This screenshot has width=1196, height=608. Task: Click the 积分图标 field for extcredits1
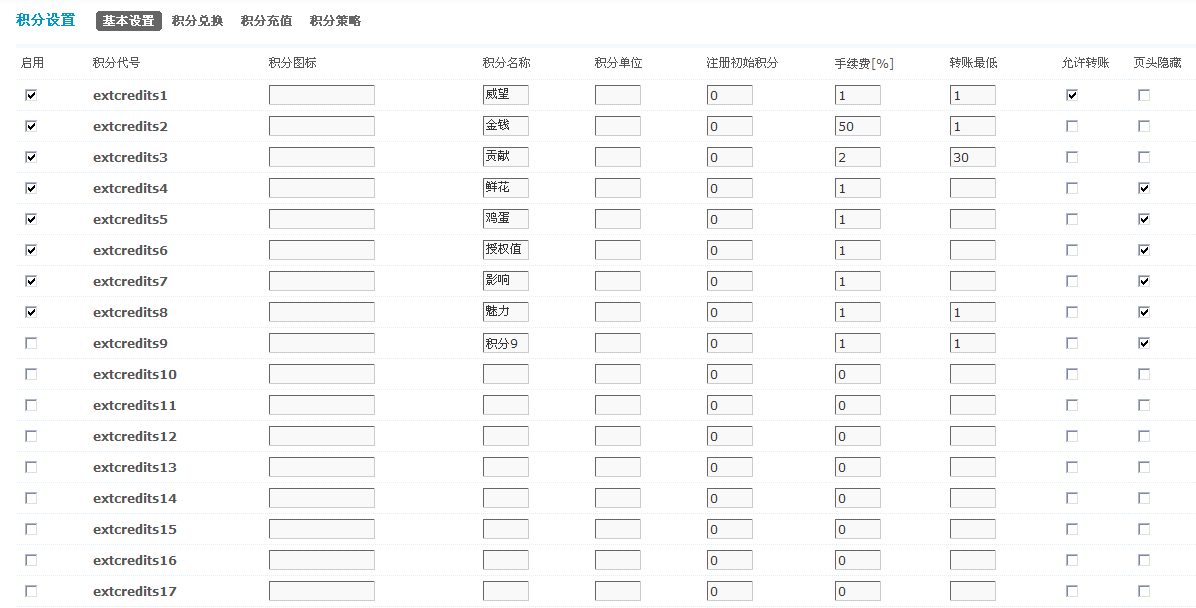coord(321,94)
